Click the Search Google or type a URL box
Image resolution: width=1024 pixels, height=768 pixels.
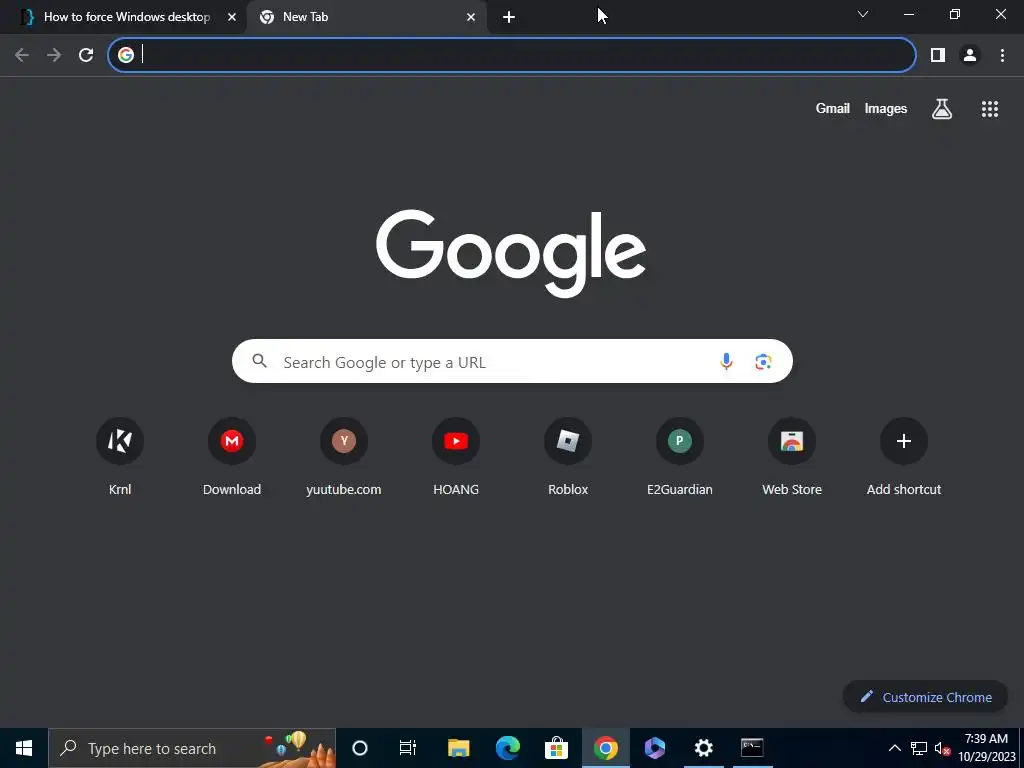coord(512,361)
